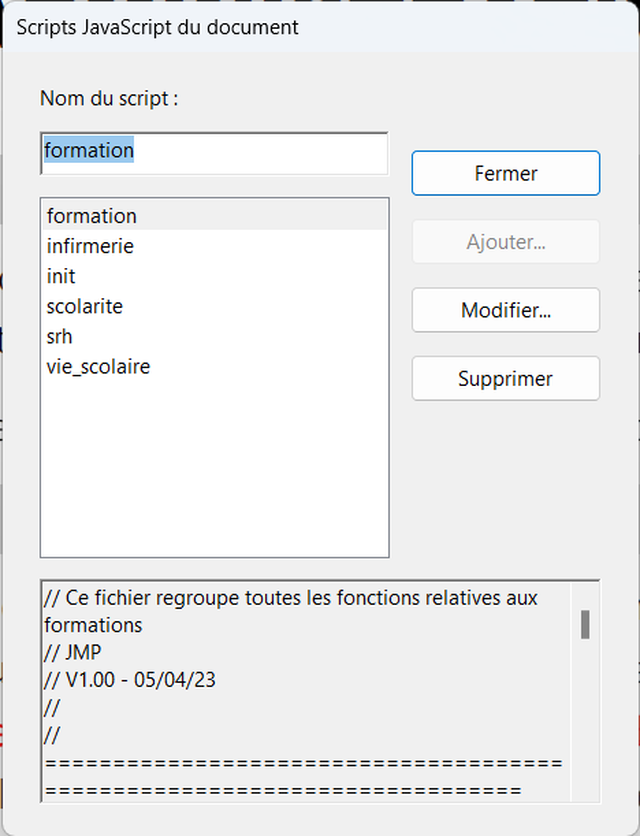
Task: Click the empty area of the script list
Action: [213, 470]
